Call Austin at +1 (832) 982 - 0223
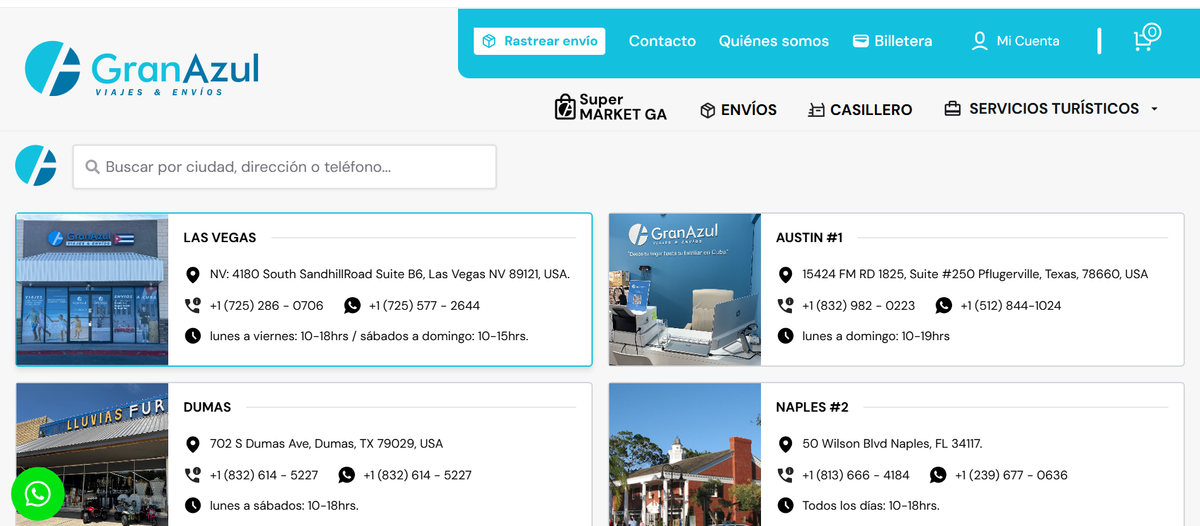The width and height of the screenshot is (1200, 526). pos(859,306)
